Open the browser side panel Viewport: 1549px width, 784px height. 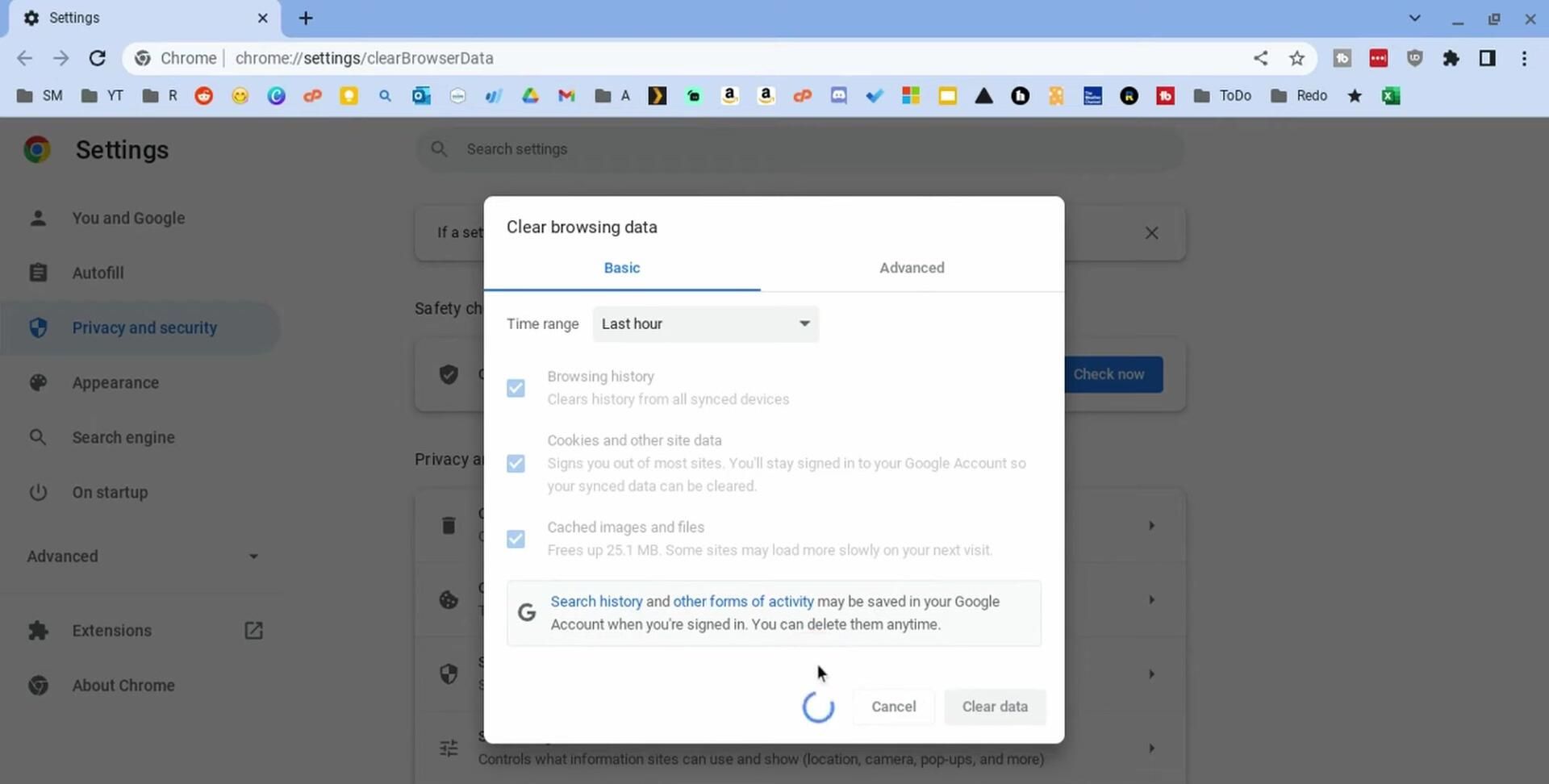(x=1487, y=58)
